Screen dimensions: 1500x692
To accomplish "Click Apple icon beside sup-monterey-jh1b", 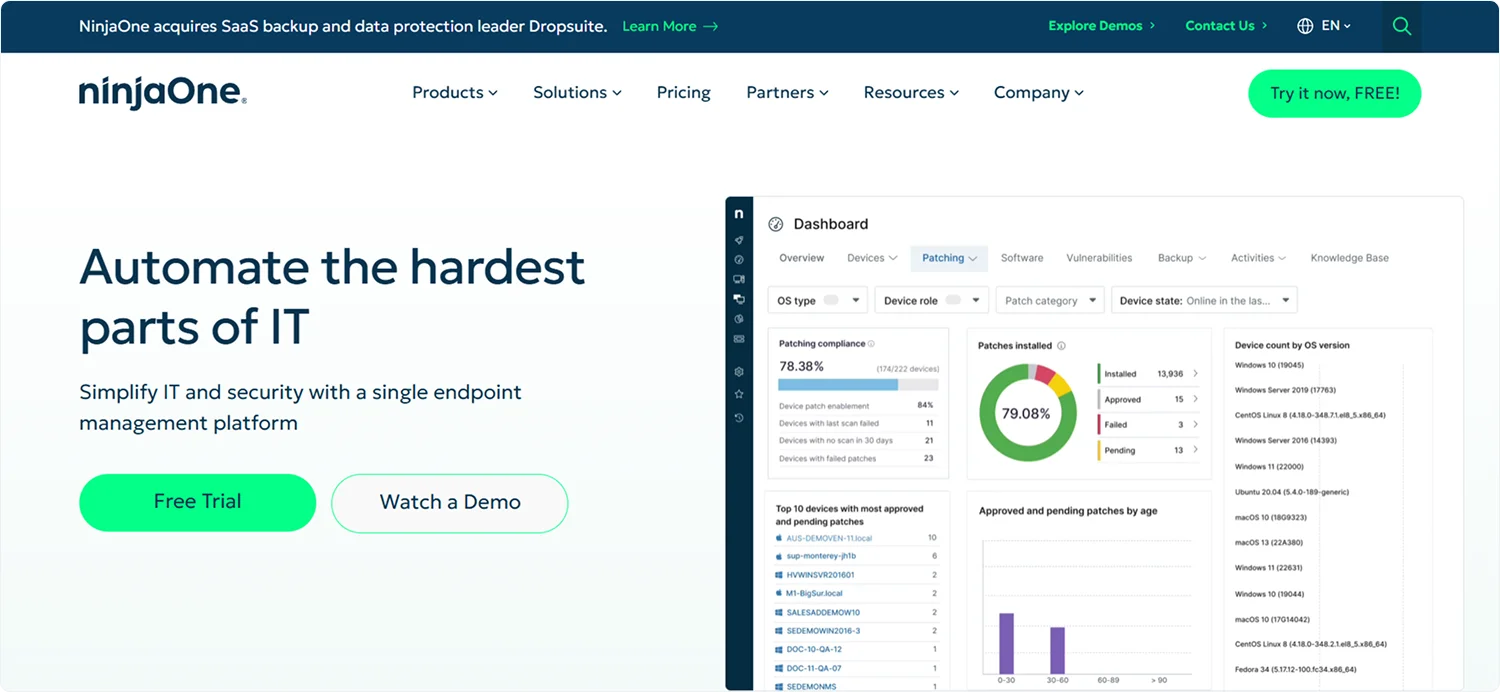I will point(779,556).
